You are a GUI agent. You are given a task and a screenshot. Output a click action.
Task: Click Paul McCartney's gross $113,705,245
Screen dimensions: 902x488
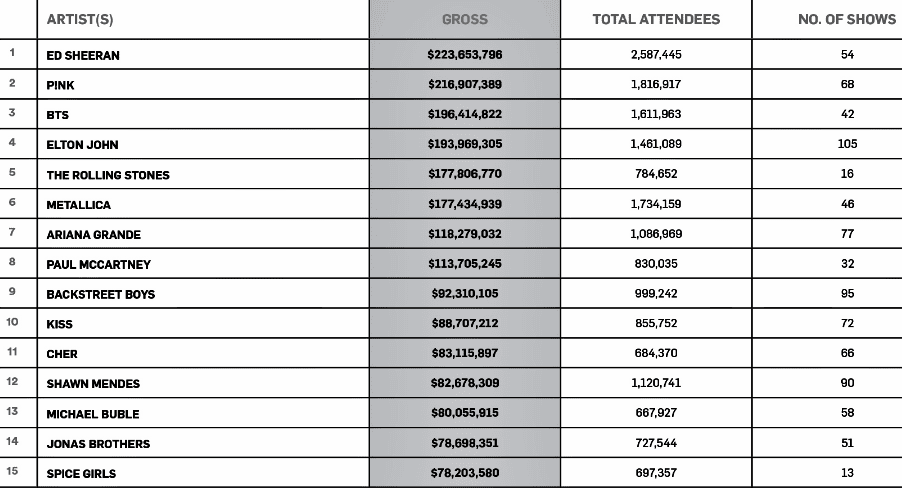464,264
